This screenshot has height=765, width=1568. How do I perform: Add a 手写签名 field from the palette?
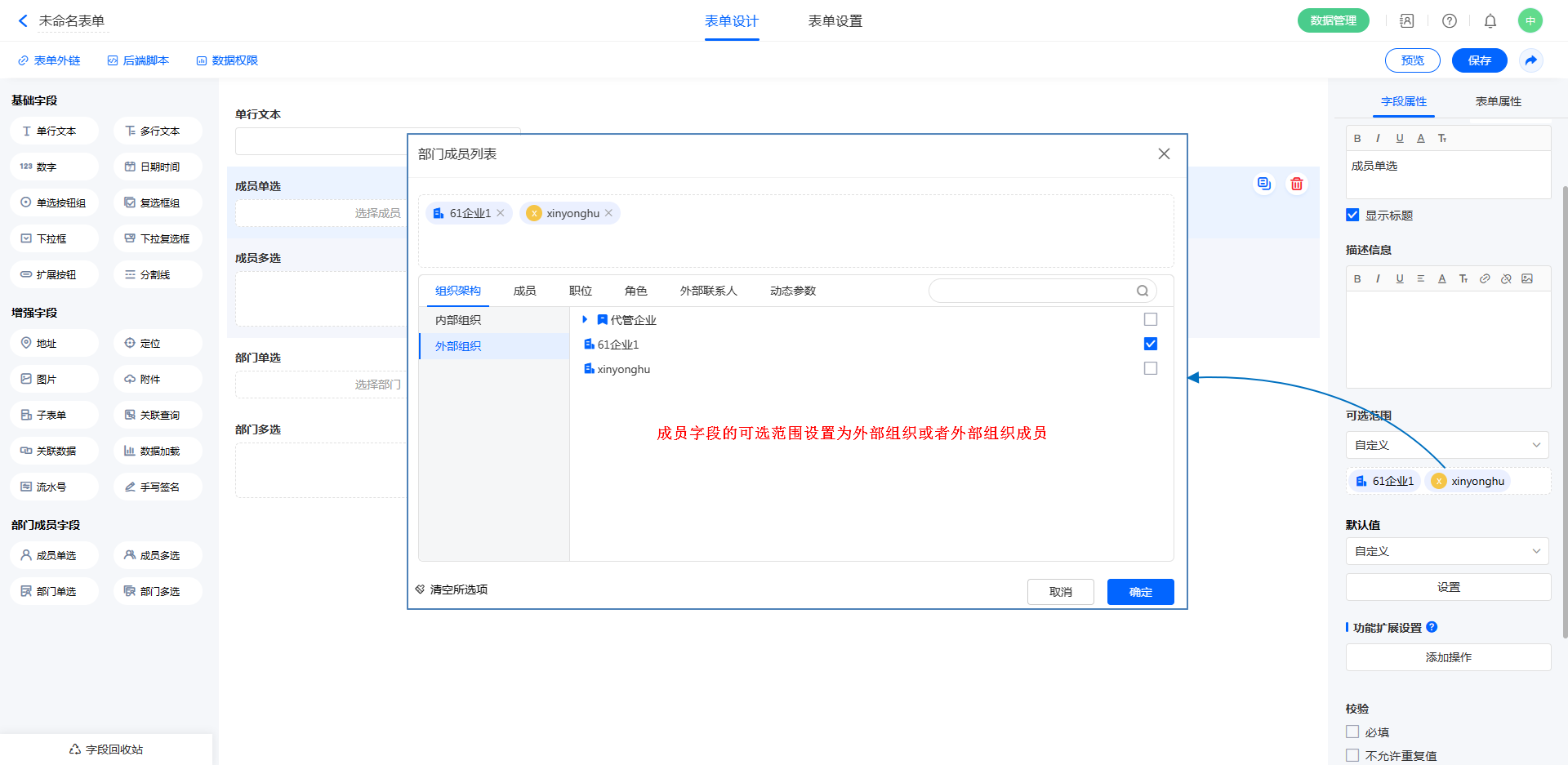coord(158,487)
